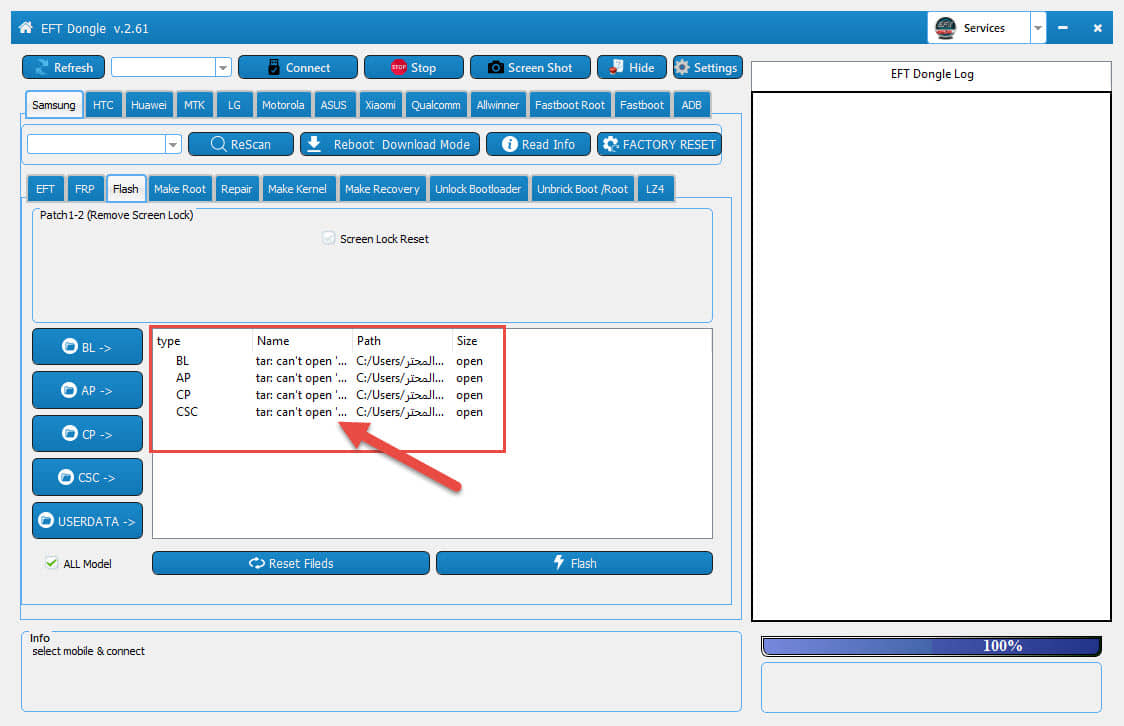Open the ADB tab
This screenshot has width=1124, height=726.
pos(692,105)
